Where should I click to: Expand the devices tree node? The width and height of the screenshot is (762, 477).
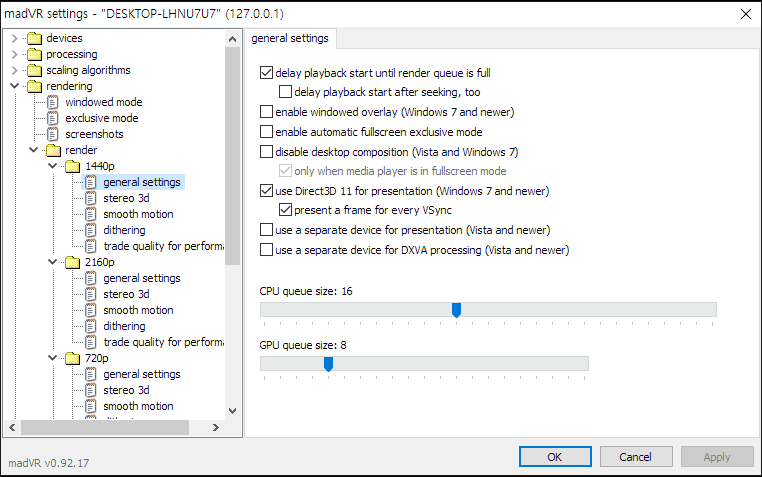pyautogui.click(x=14, y=38)
